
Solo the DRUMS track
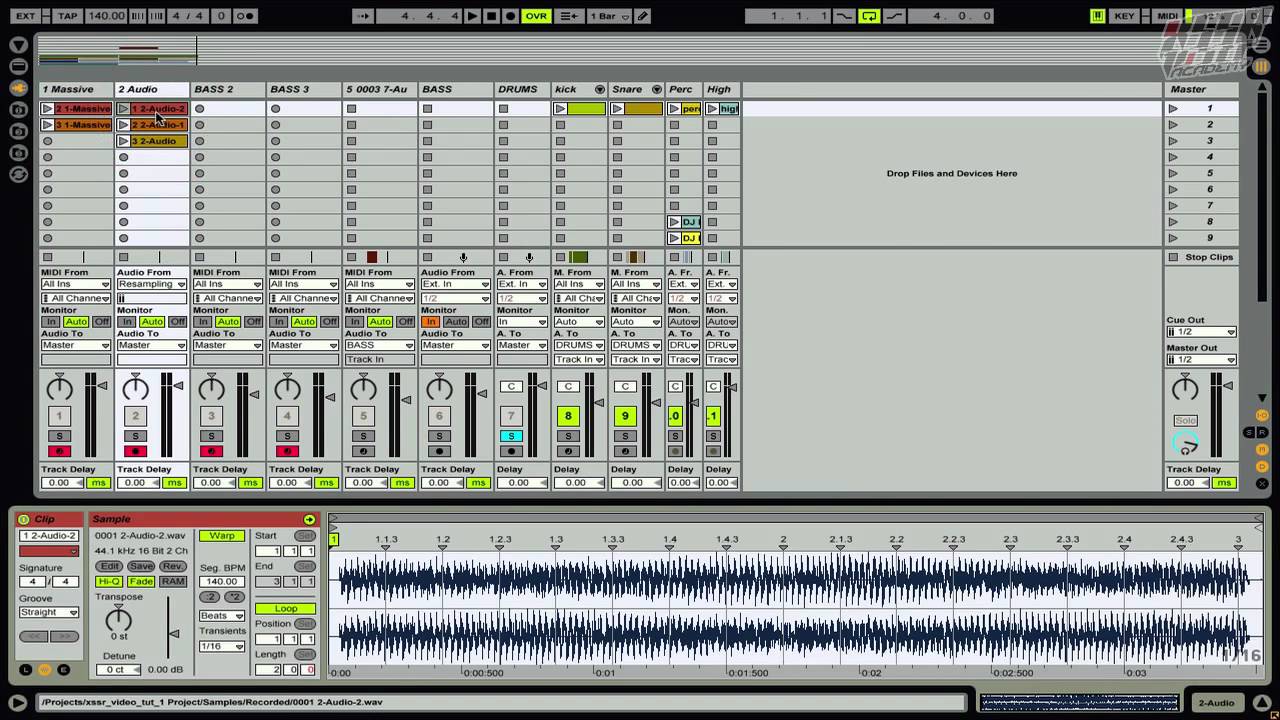pyautogui.click(x=511, y=436)
